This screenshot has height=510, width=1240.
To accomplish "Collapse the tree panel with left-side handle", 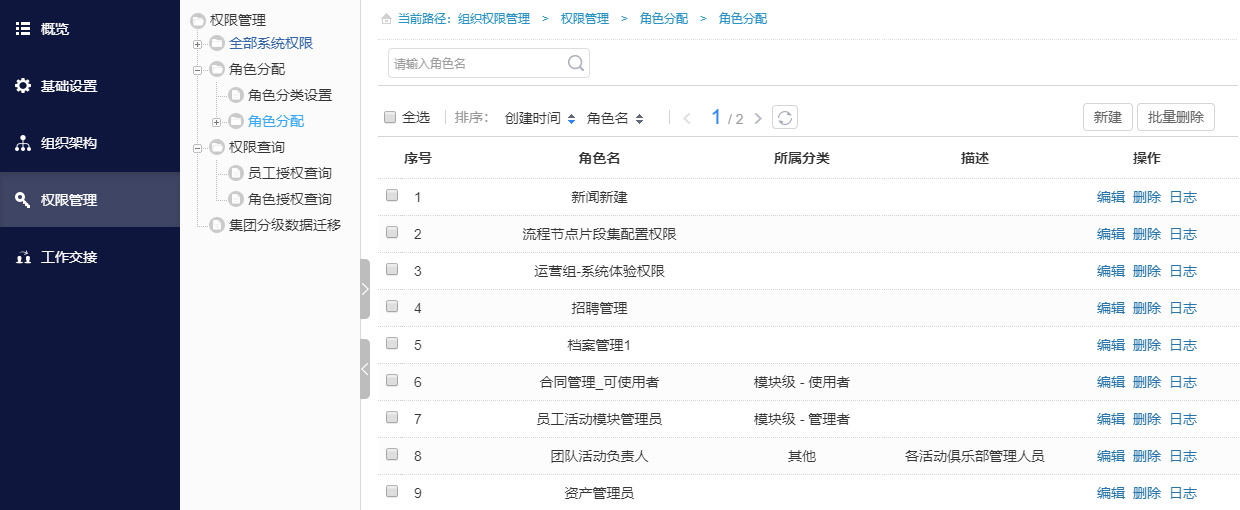I will coord(365,369).
